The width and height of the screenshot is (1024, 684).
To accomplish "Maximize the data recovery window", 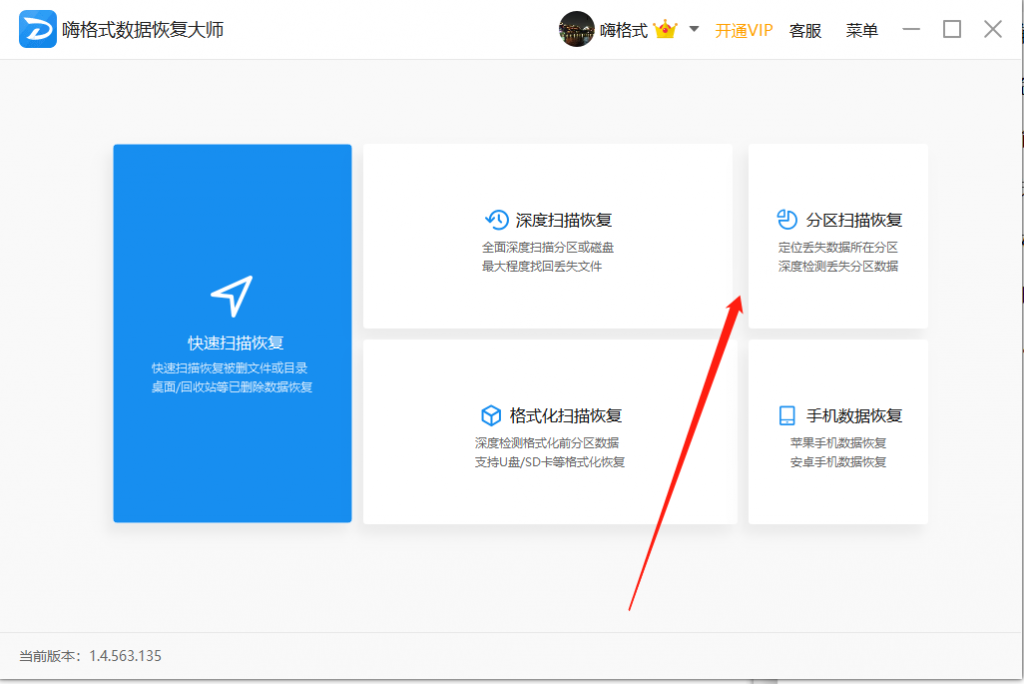I will click(x=952, y=29).
